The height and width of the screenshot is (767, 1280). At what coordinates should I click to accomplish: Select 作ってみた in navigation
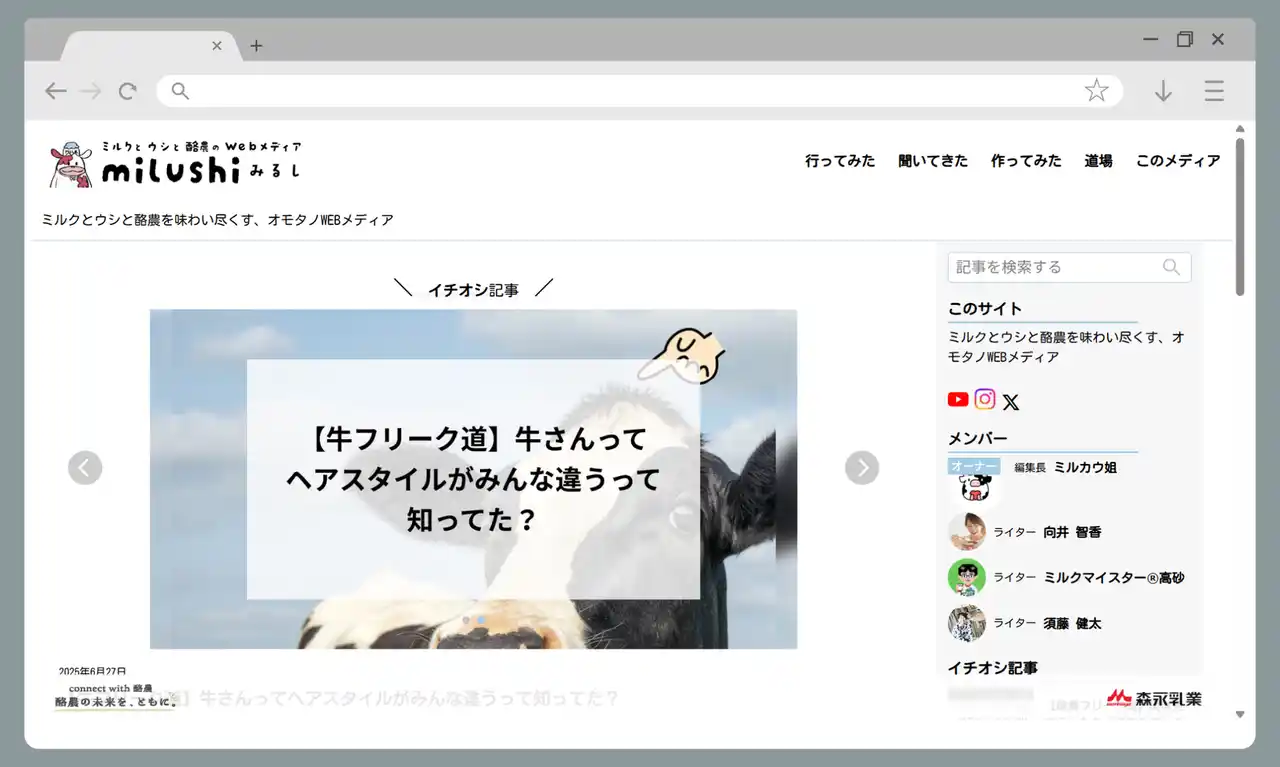(1026, 161)
